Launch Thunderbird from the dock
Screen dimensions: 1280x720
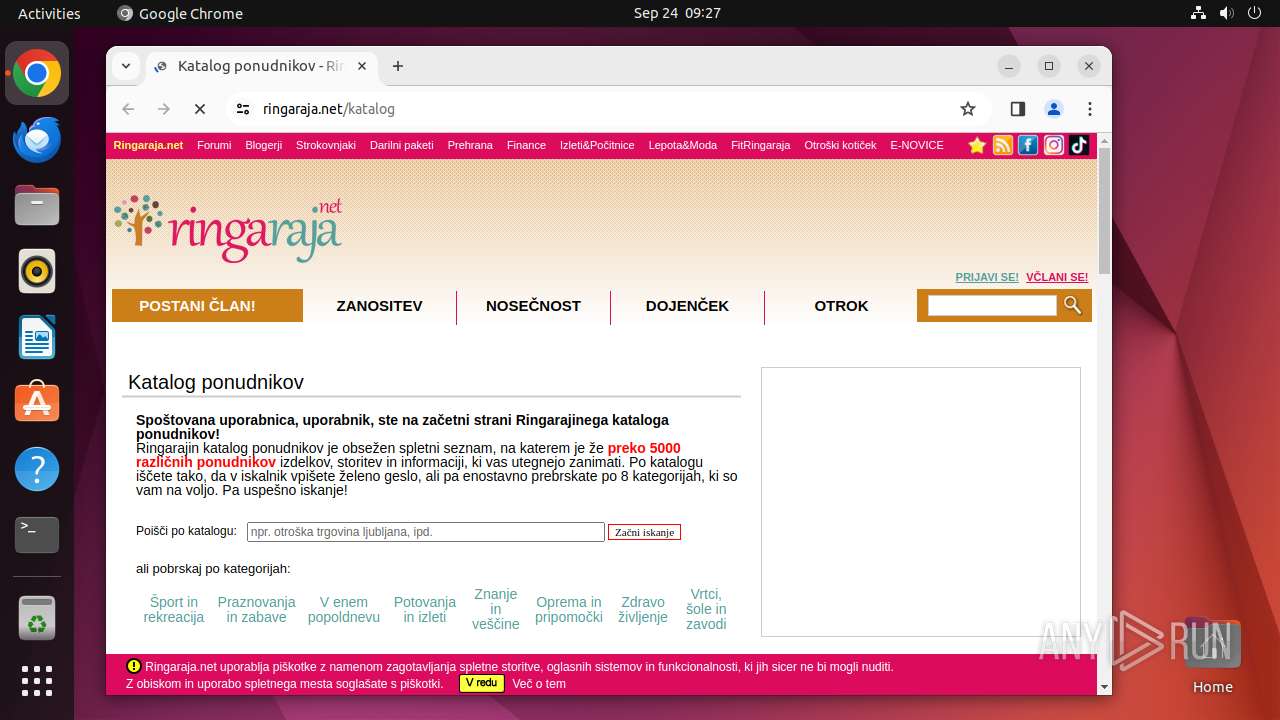(37, 139)
